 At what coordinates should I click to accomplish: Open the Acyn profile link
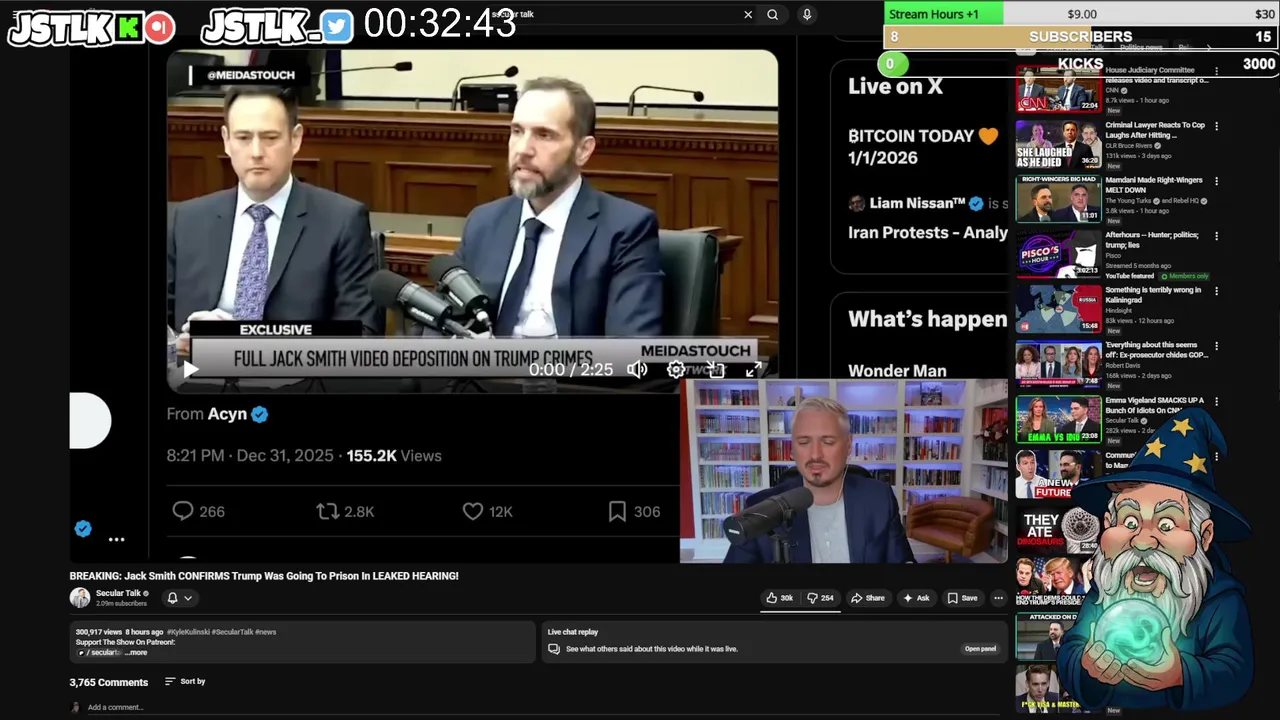coord(227,414)
